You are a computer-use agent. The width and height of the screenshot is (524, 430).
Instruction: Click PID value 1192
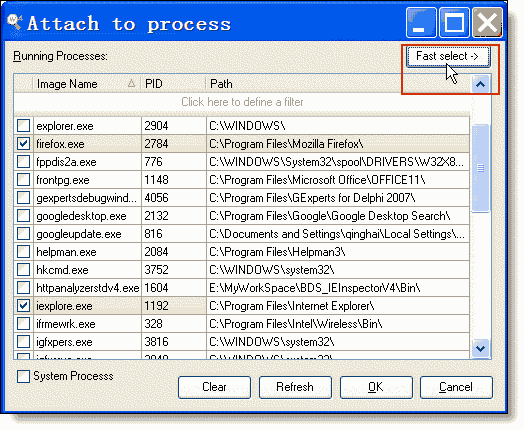pyautogui.click(x=156, y=306)
